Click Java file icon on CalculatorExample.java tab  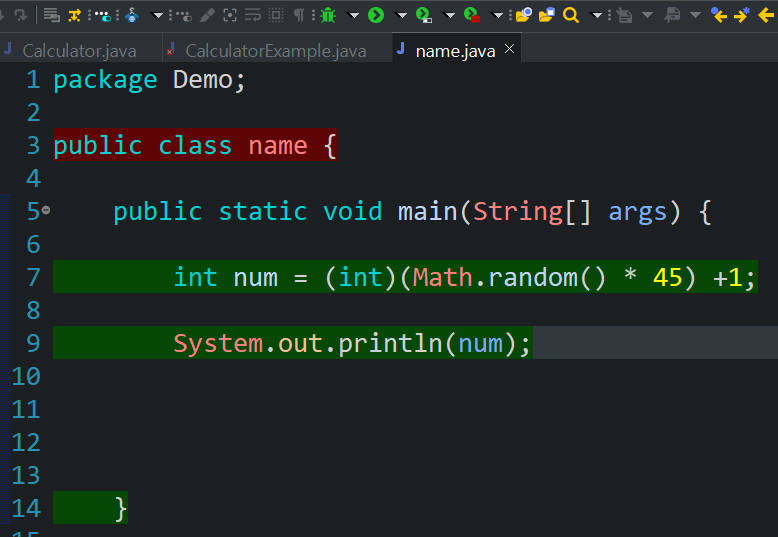pos(171,48)
